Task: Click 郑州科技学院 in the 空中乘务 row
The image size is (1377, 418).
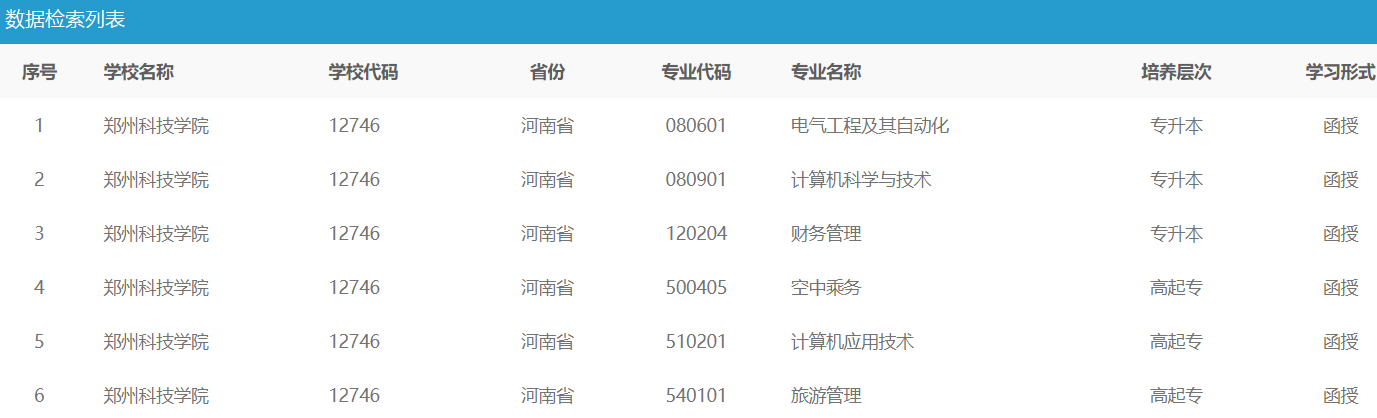Action: 156,288
